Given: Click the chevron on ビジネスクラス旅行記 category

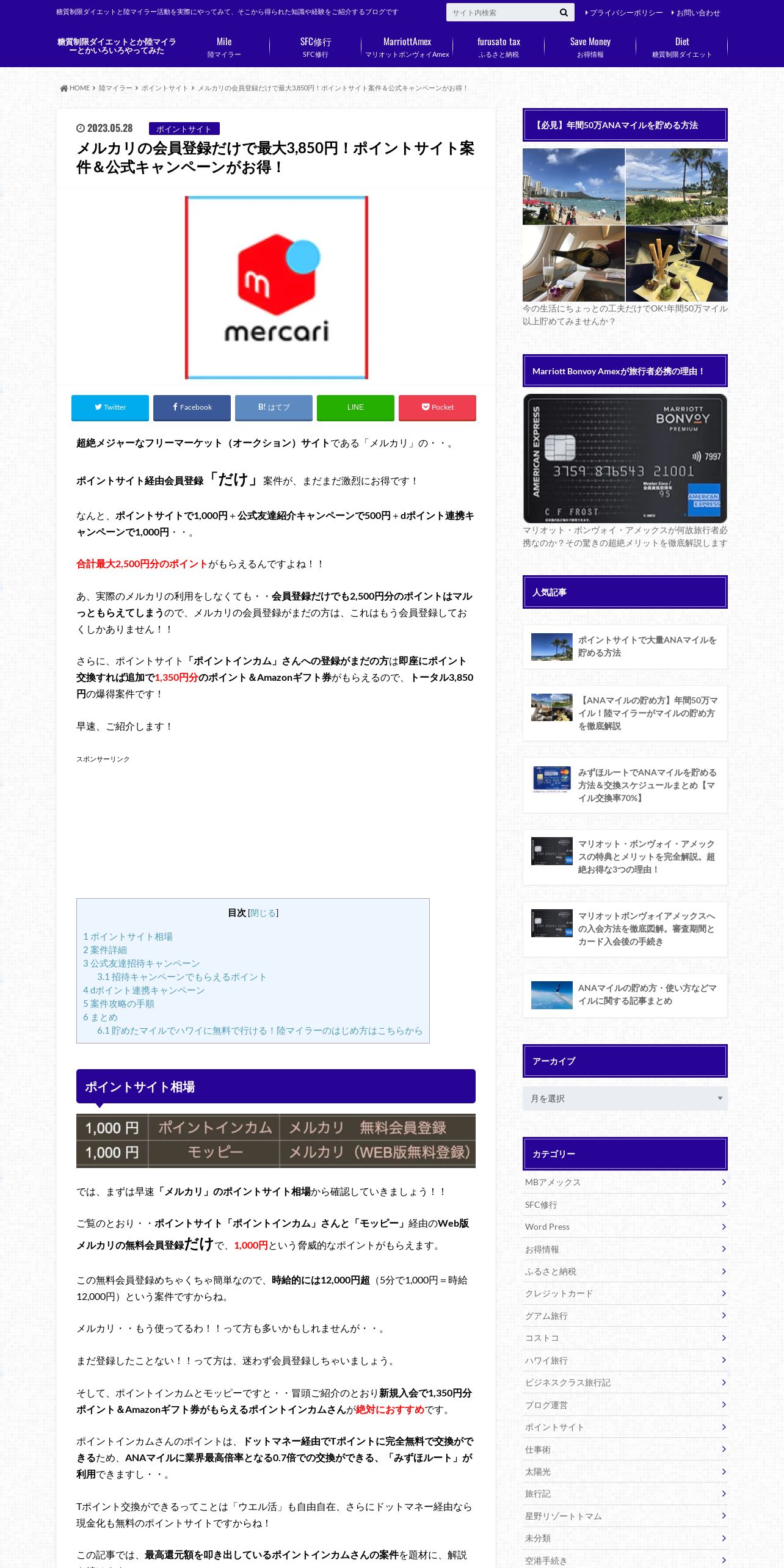Looking at the screenshot, I should point(724,1382).
